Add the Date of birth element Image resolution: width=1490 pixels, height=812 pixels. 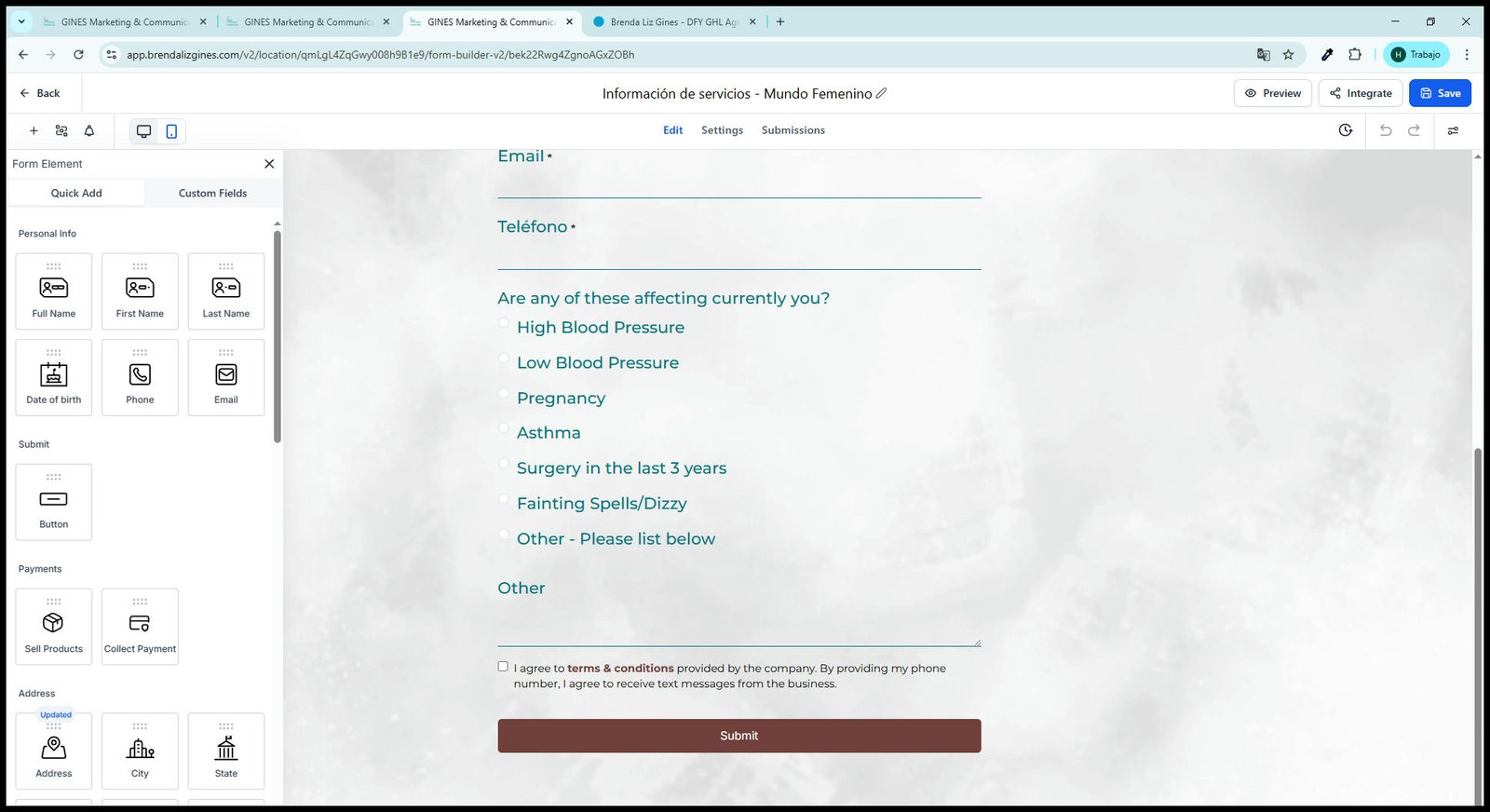tap(54, 377)
